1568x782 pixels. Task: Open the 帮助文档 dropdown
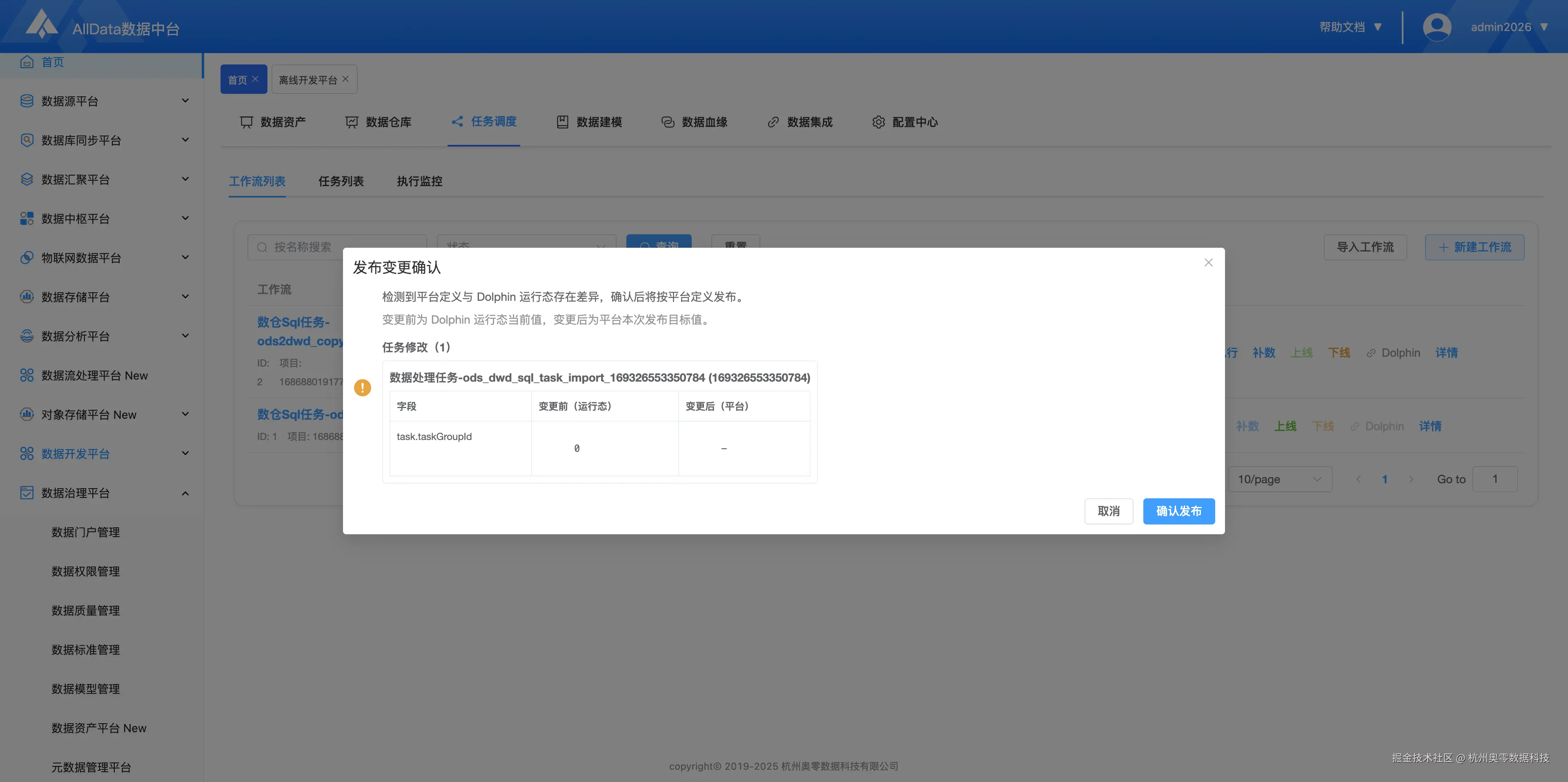pyautogui.click(x=1351, y=26)
